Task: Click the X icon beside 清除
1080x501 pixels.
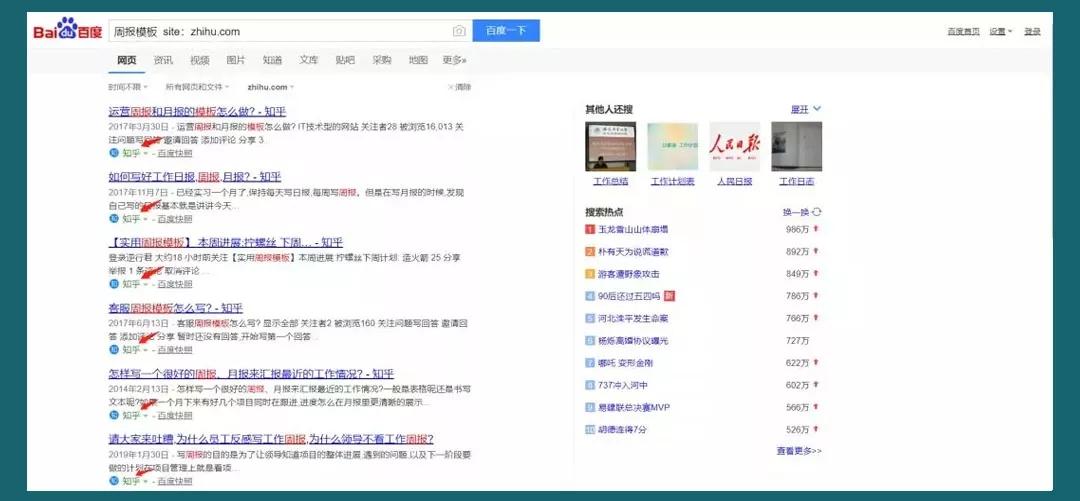Action: tap(451, 87)
